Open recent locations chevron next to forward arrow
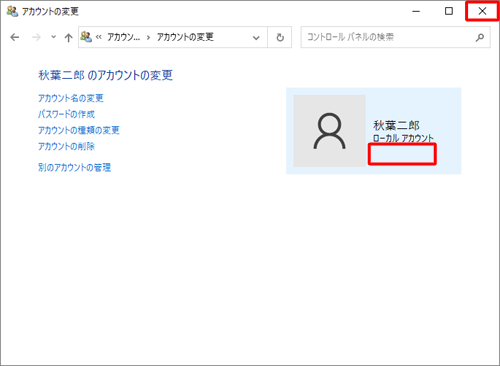Screen dimensions: 500x366 (x=53, y=37)
